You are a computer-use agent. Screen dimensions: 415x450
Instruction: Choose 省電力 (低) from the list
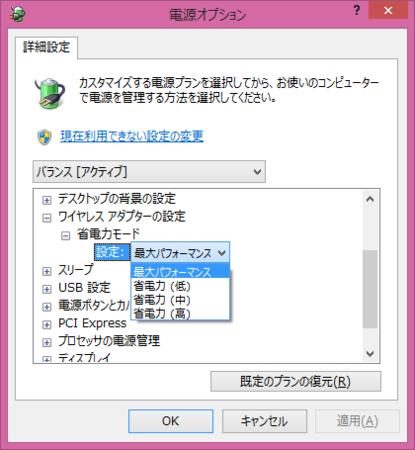(x=180, y=286)
